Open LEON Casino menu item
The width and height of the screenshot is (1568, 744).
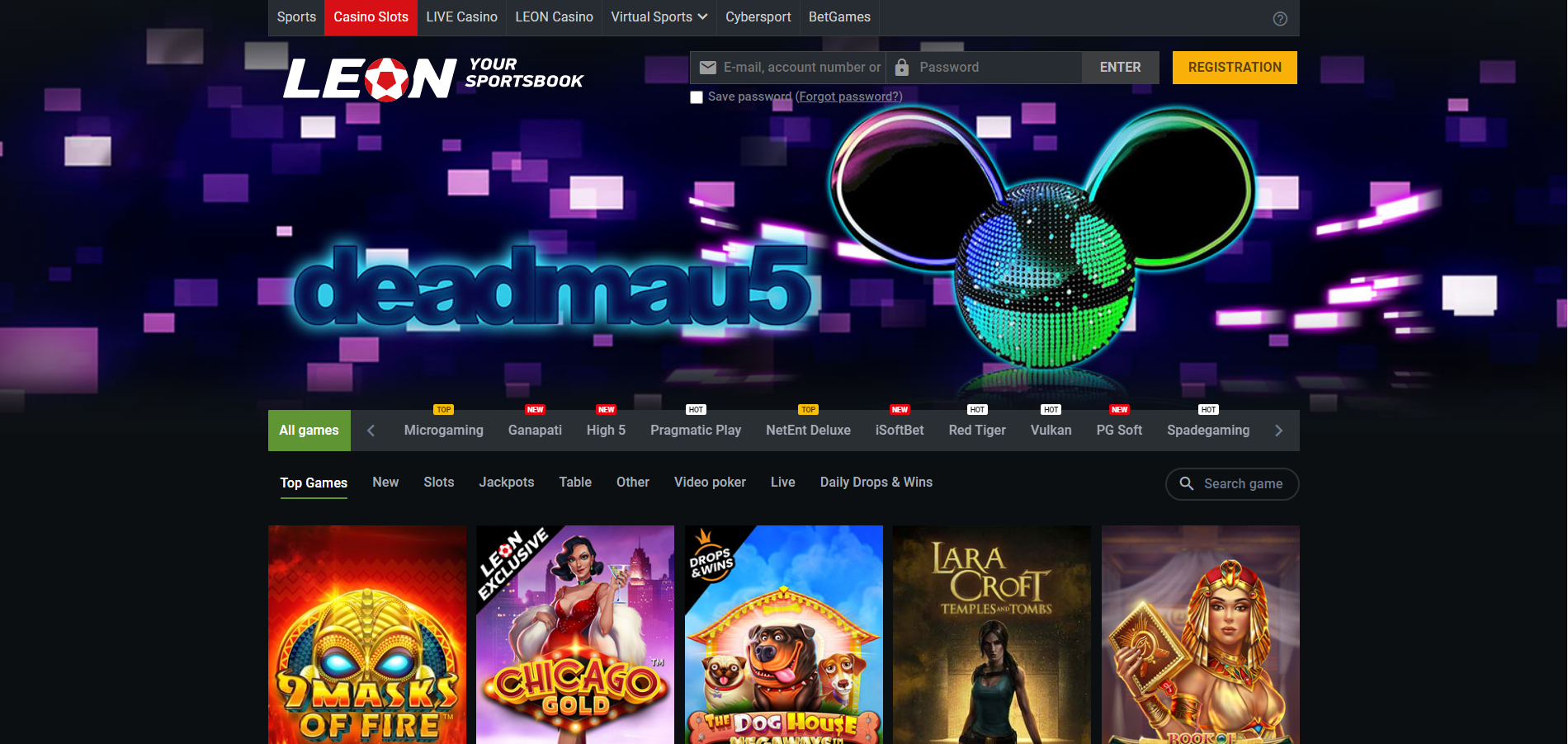(x=554, y=17)
